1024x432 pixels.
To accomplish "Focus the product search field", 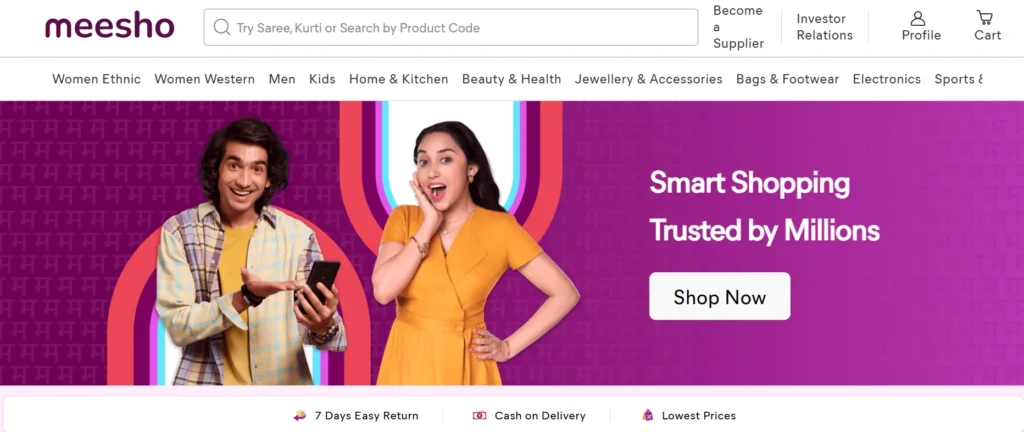I will (451, 27).
